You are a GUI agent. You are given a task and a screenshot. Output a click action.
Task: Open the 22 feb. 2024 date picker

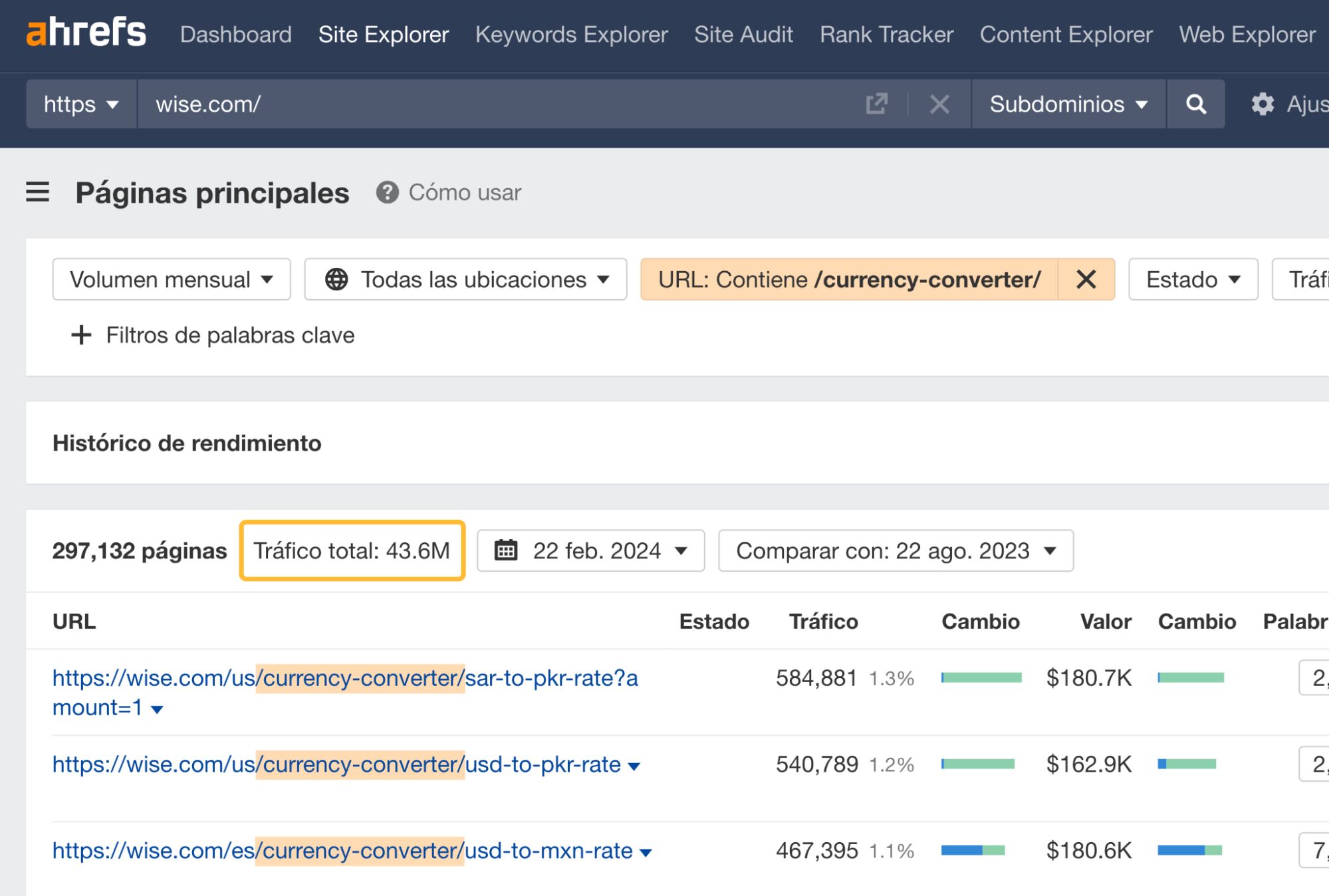click(x=590, y=550)
